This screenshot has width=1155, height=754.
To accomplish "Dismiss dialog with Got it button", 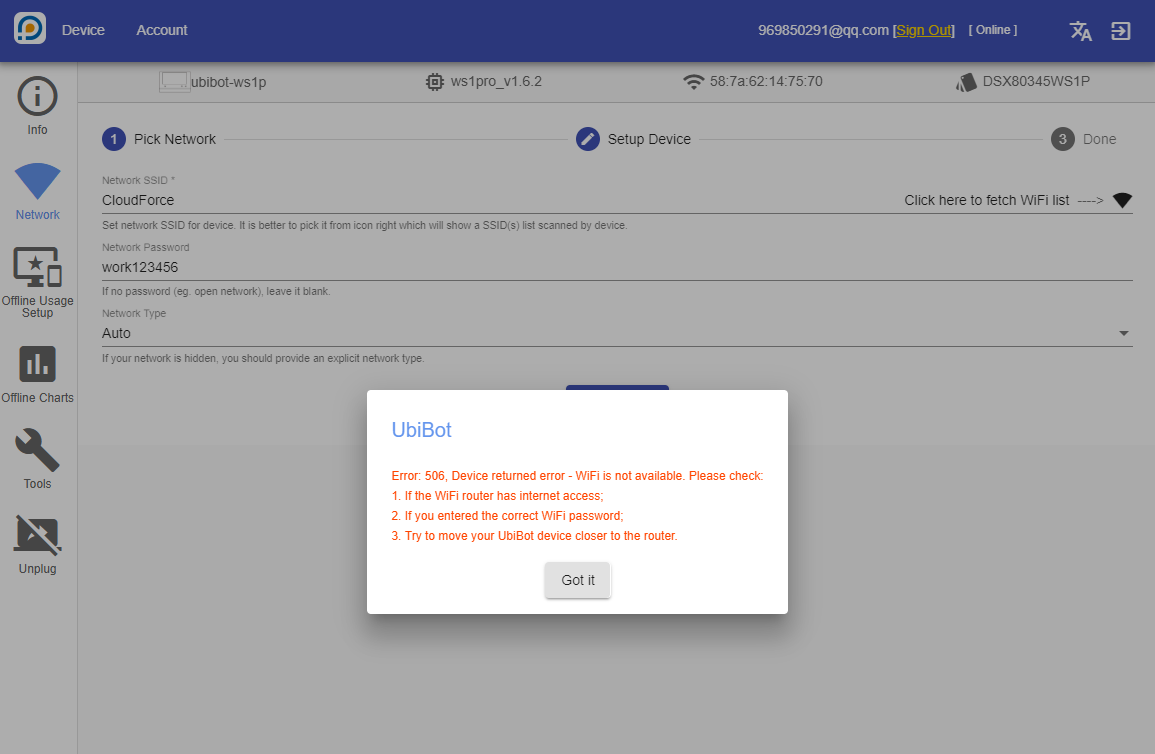I will (578, 580).
